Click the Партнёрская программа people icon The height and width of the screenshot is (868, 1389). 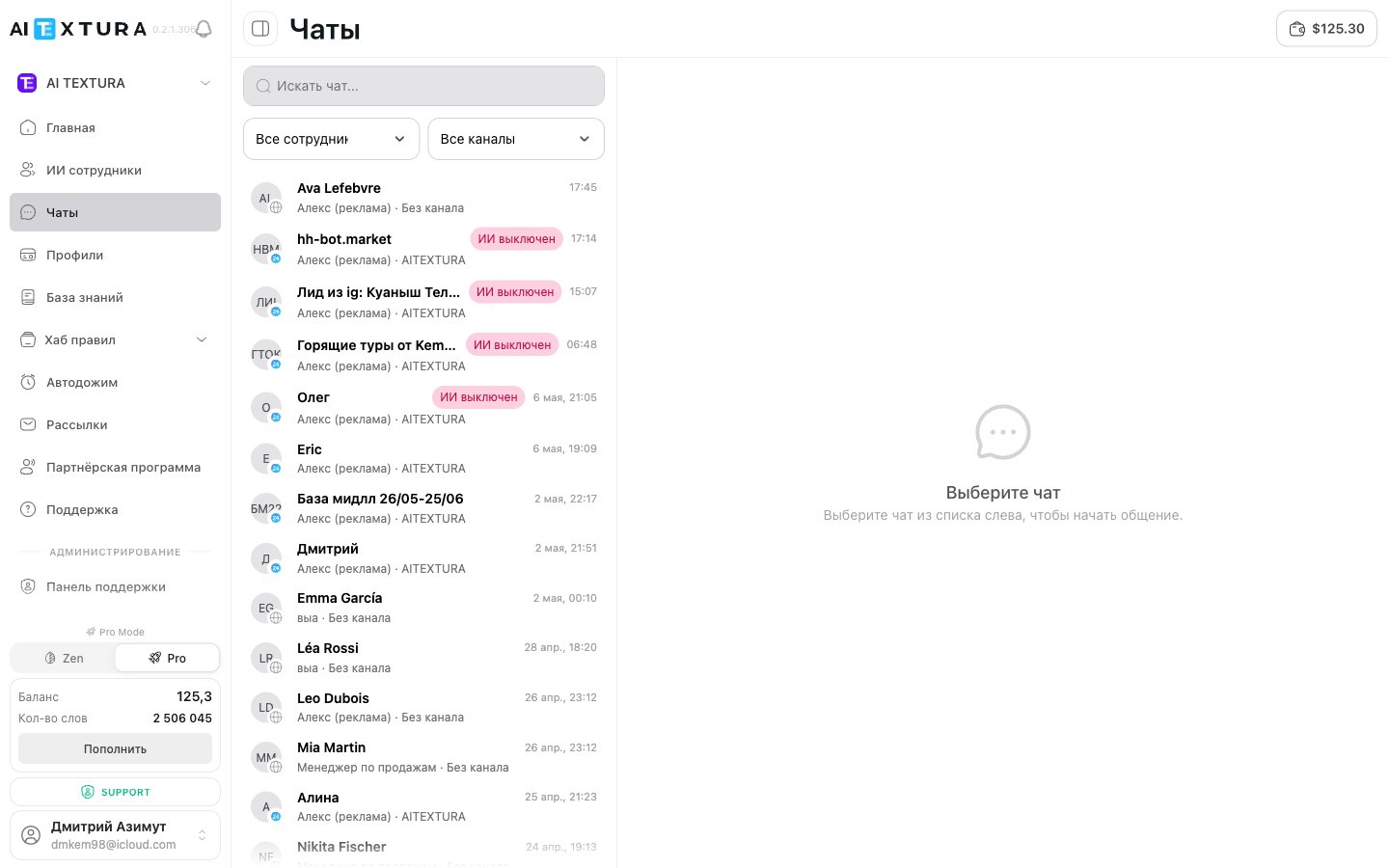click(x=28, y=467)
